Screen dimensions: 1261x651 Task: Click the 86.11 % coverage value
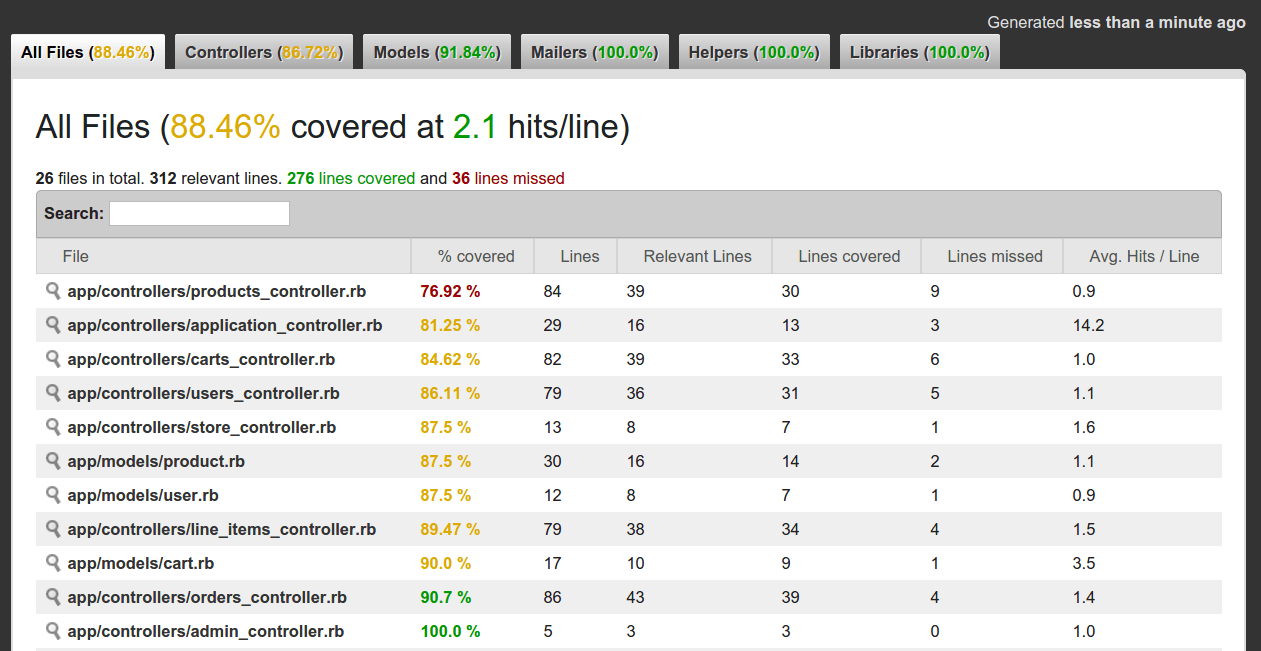(x=450, y=393)
